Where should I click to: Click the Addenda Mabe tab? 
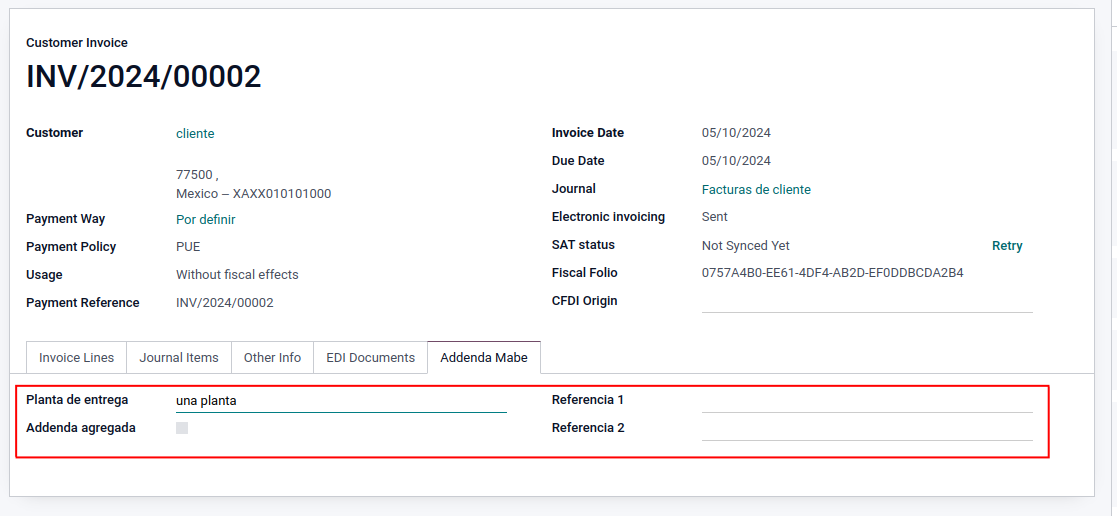(484, 357)
